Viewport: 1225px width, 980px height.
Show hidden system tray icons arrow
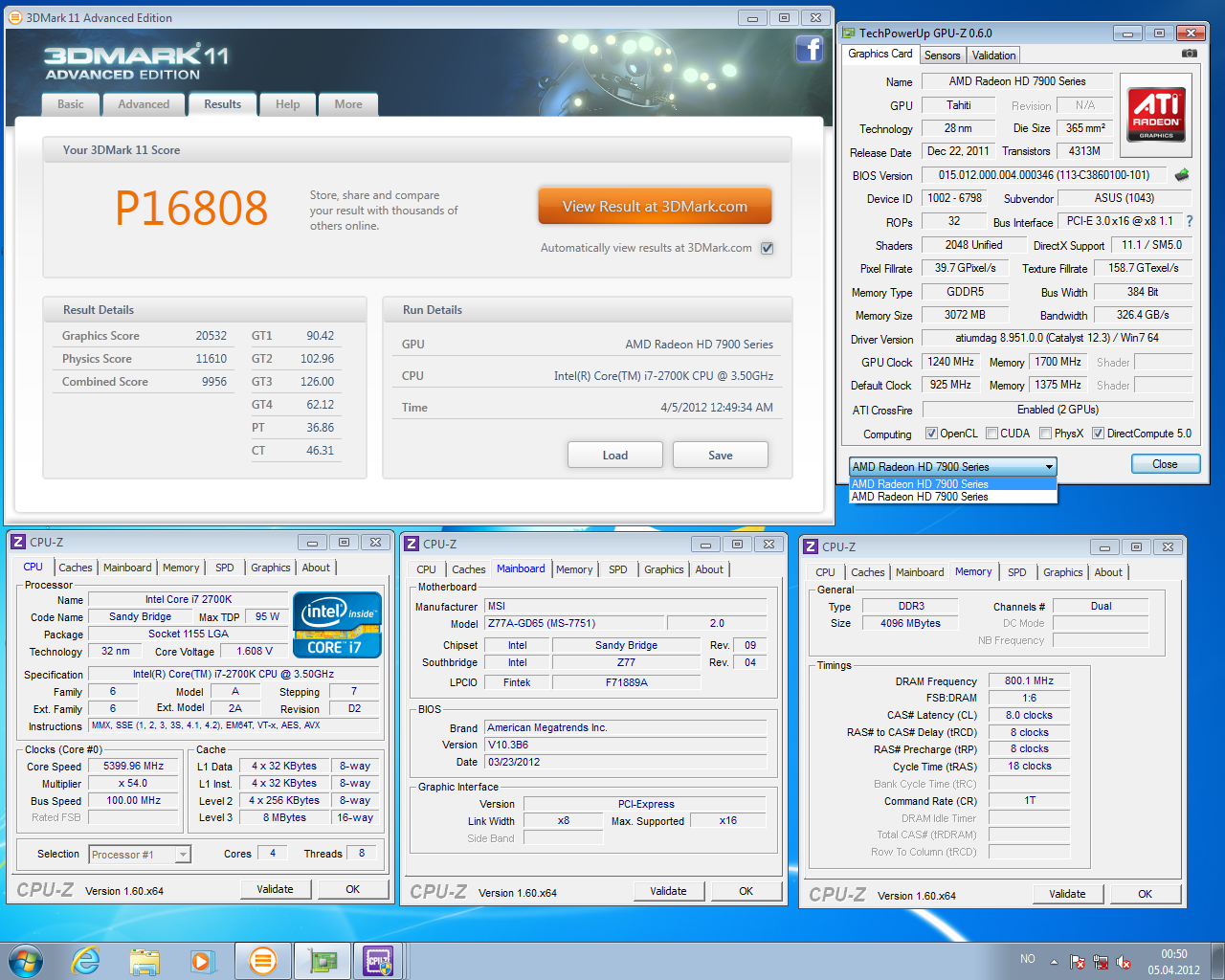tap(1054, 962)
